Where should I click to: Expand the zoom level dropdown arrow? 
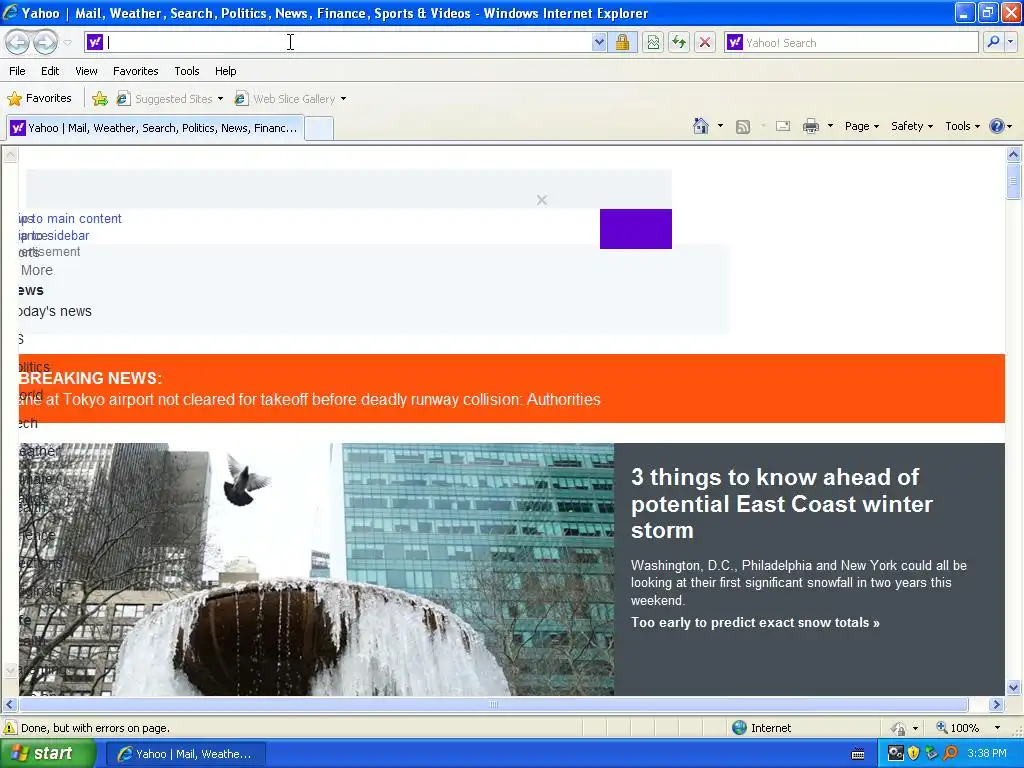coord(997,728)
